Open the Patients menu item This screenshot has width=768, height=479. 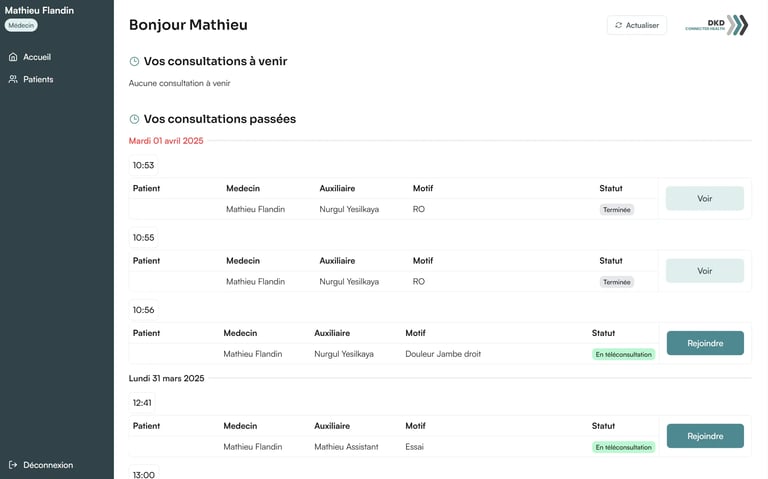[x=38, y=79]
